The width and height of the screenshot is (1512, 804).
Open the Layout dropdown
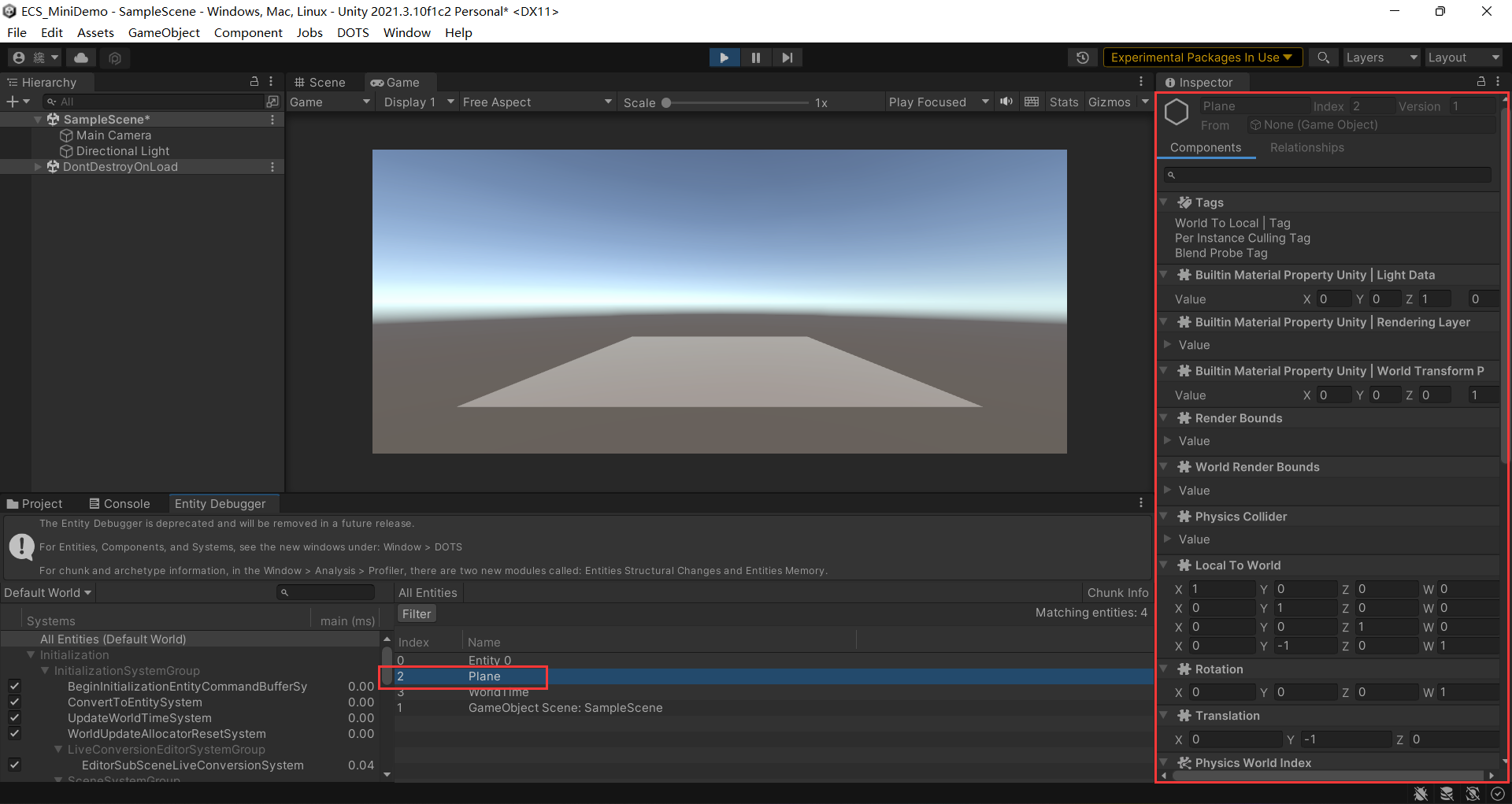(1464, 57)
